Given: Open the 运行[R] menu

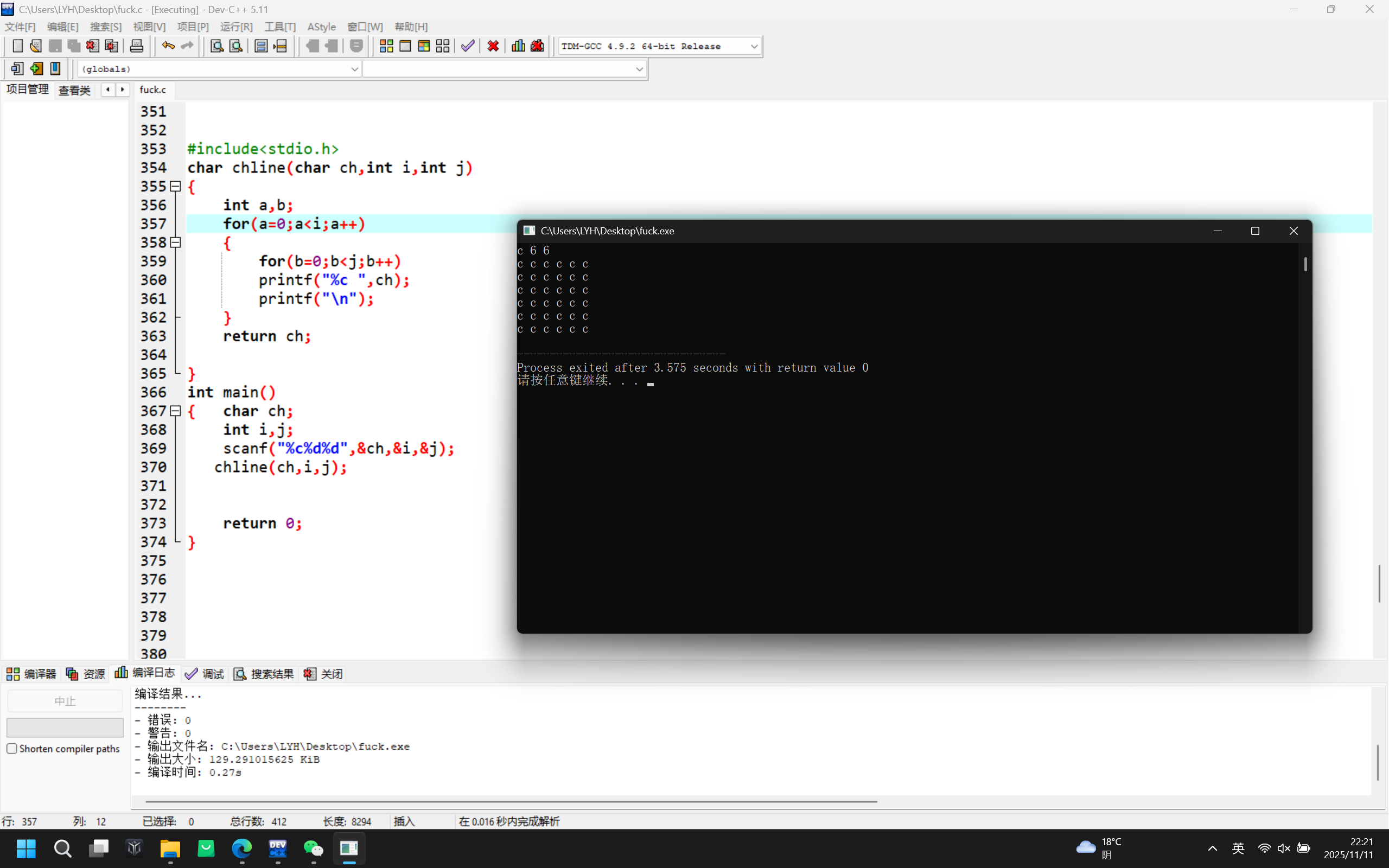Looking at the screenshot, I should click(x=236, y=27).
